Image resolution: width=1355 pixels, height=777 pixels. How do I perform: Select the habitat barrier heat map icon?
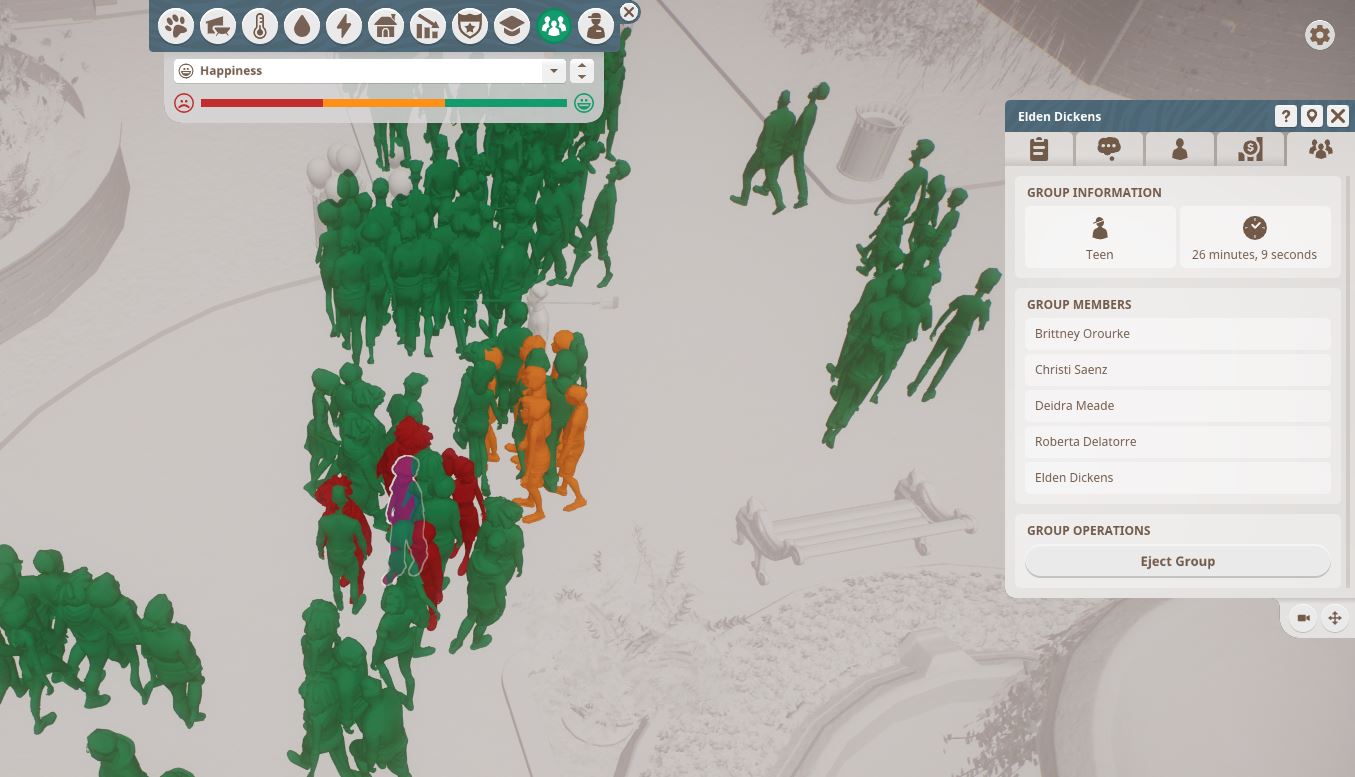(218, 26)
